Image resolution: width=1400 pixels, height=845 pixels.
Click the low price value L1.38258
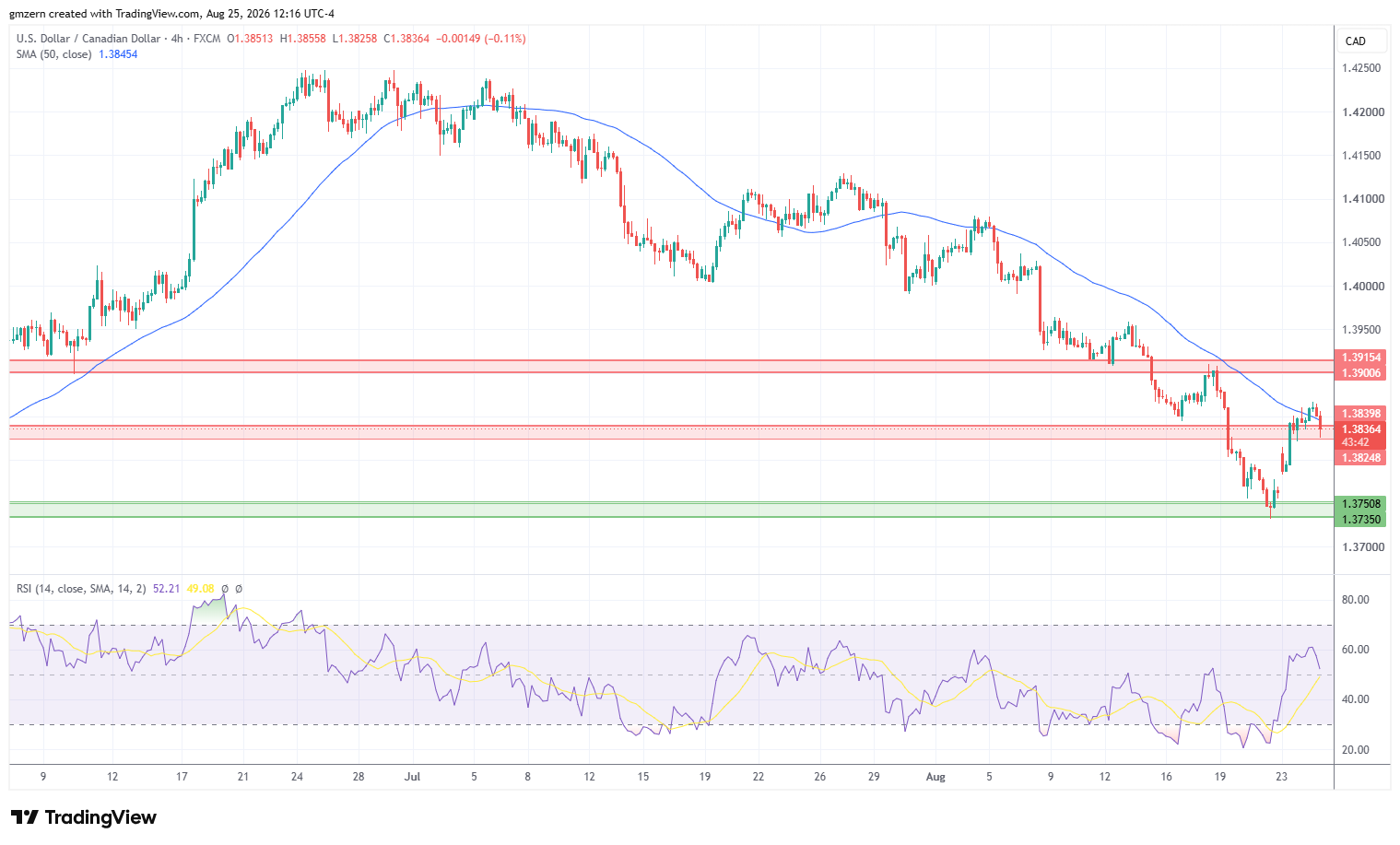(x=355, y=39)
